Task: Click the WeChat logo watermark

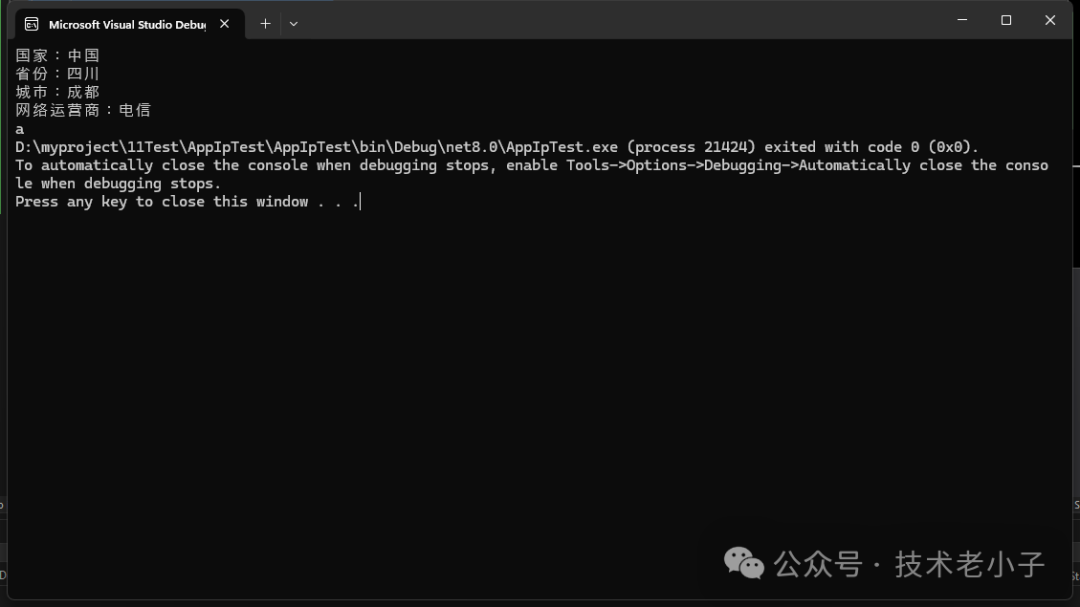Action: click(x=744, y=563)
